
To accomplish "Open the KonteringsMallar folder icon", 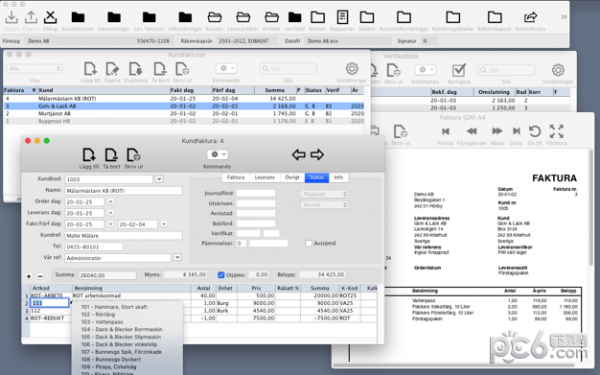I will pyautogui.click(x=453, y=17).
